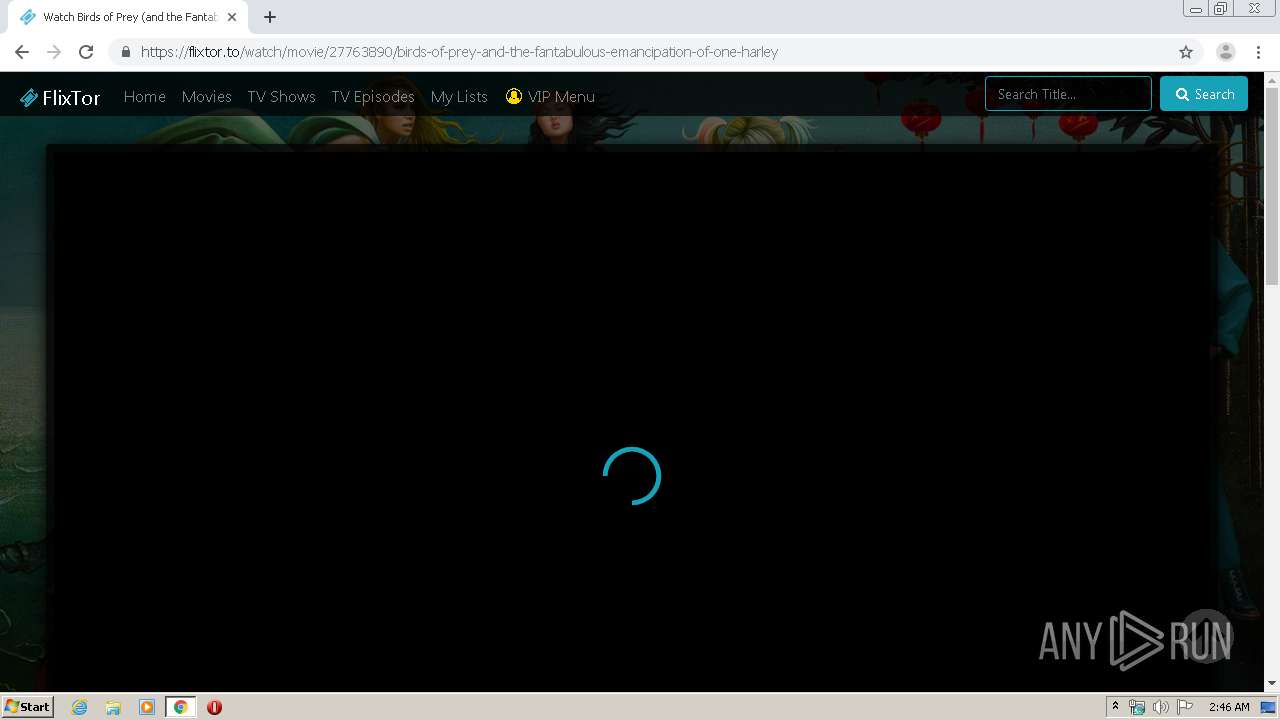1280x720 pixels.
Task: Click the loading video player area
Action: [x=632, y=420]
